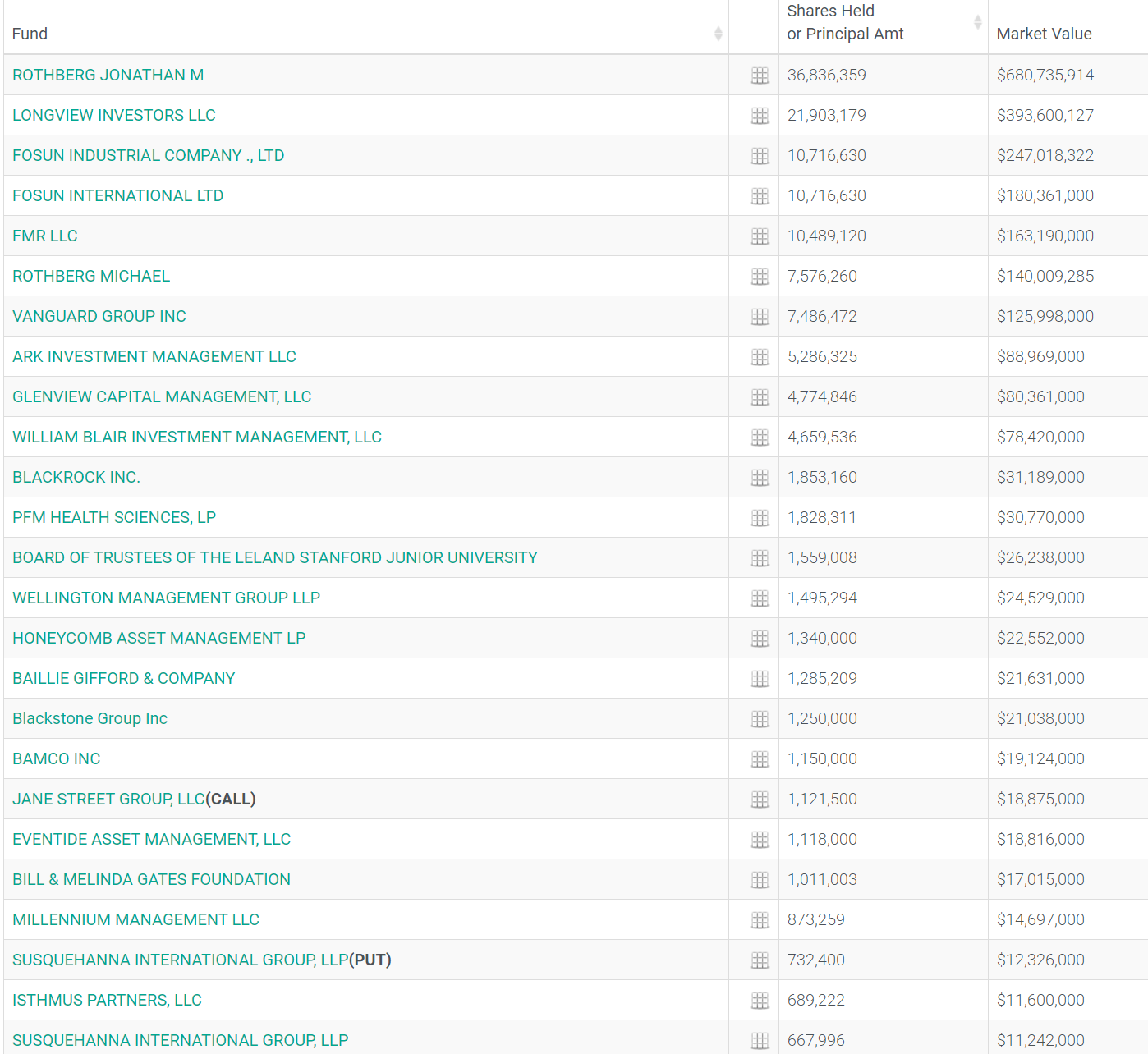The height and width of the screenshot is (1054, 1148).
Task: Open the BLACKROCK INC. fund link
Action: [x=76, y=477]
